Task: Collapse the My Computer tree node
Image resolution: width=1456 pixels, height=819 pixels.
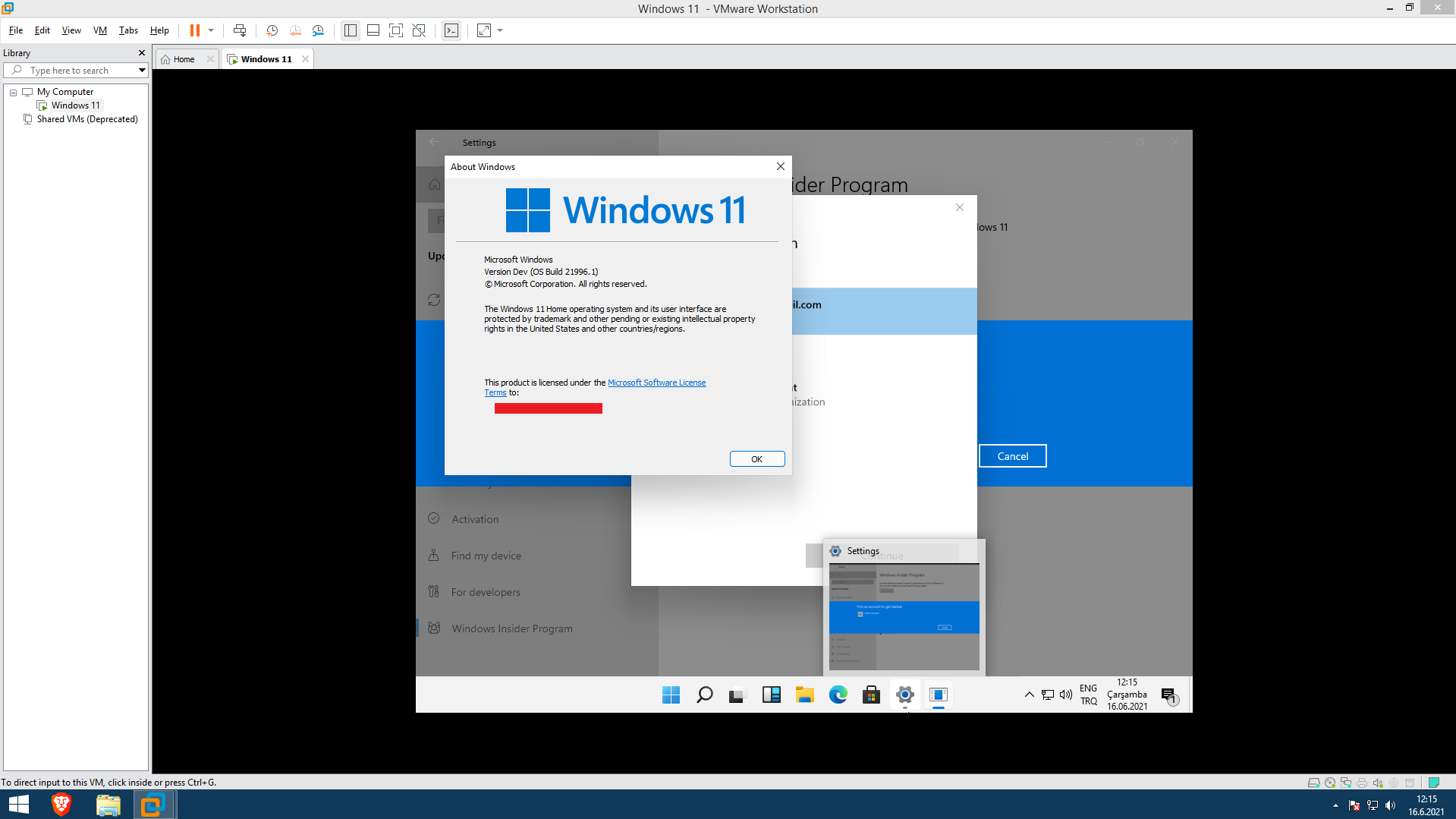Action: (x=13, y=92)
